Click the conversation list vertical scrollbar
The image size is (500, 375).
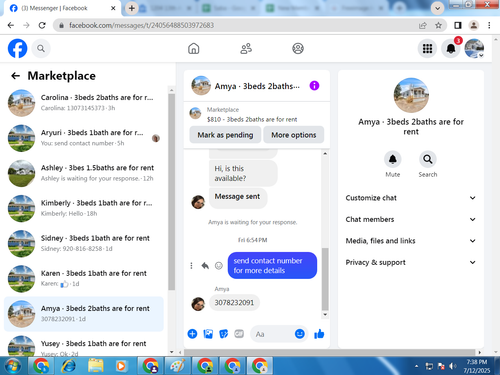coord(172,192)
